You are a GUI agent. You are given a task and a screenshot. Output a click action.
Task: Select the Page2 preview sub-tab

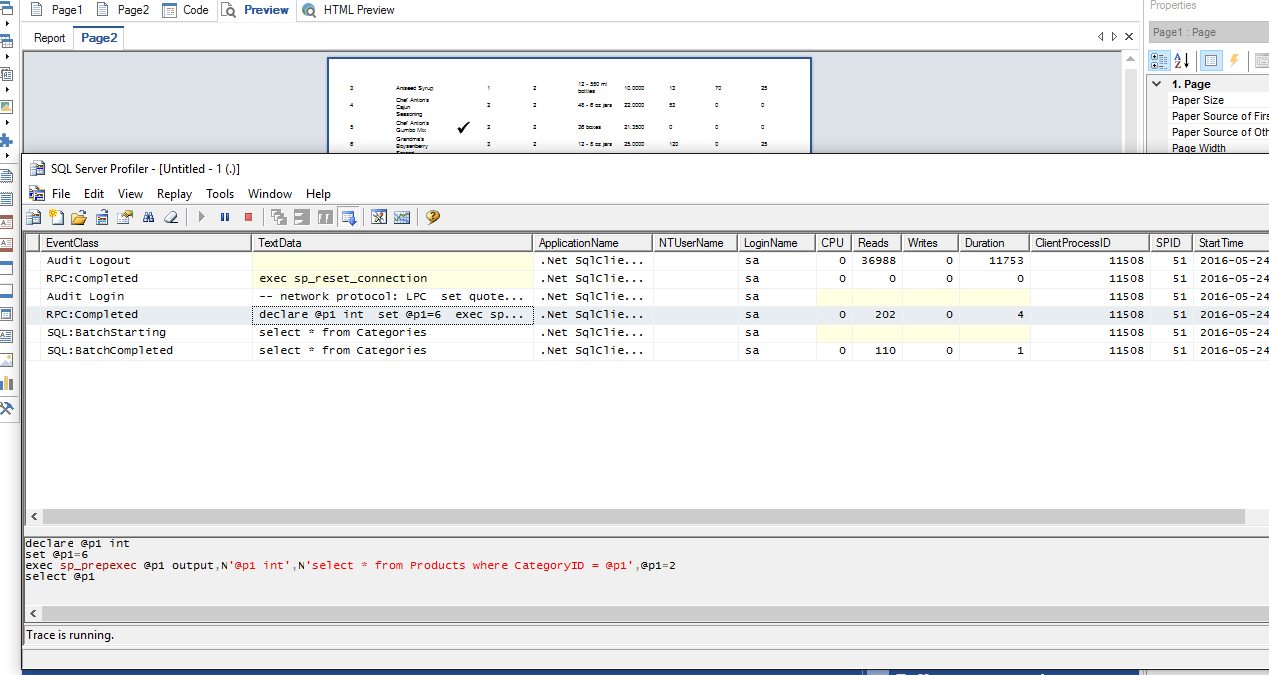pyautogui.click(x=100, y=38)
